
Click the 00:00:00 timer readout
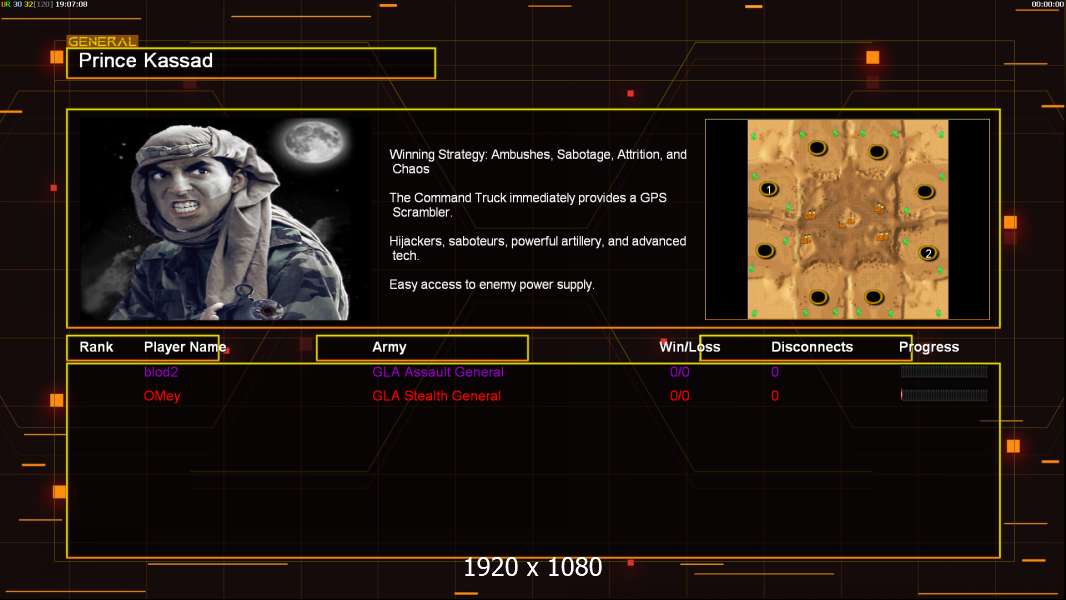coord(1048,4)
